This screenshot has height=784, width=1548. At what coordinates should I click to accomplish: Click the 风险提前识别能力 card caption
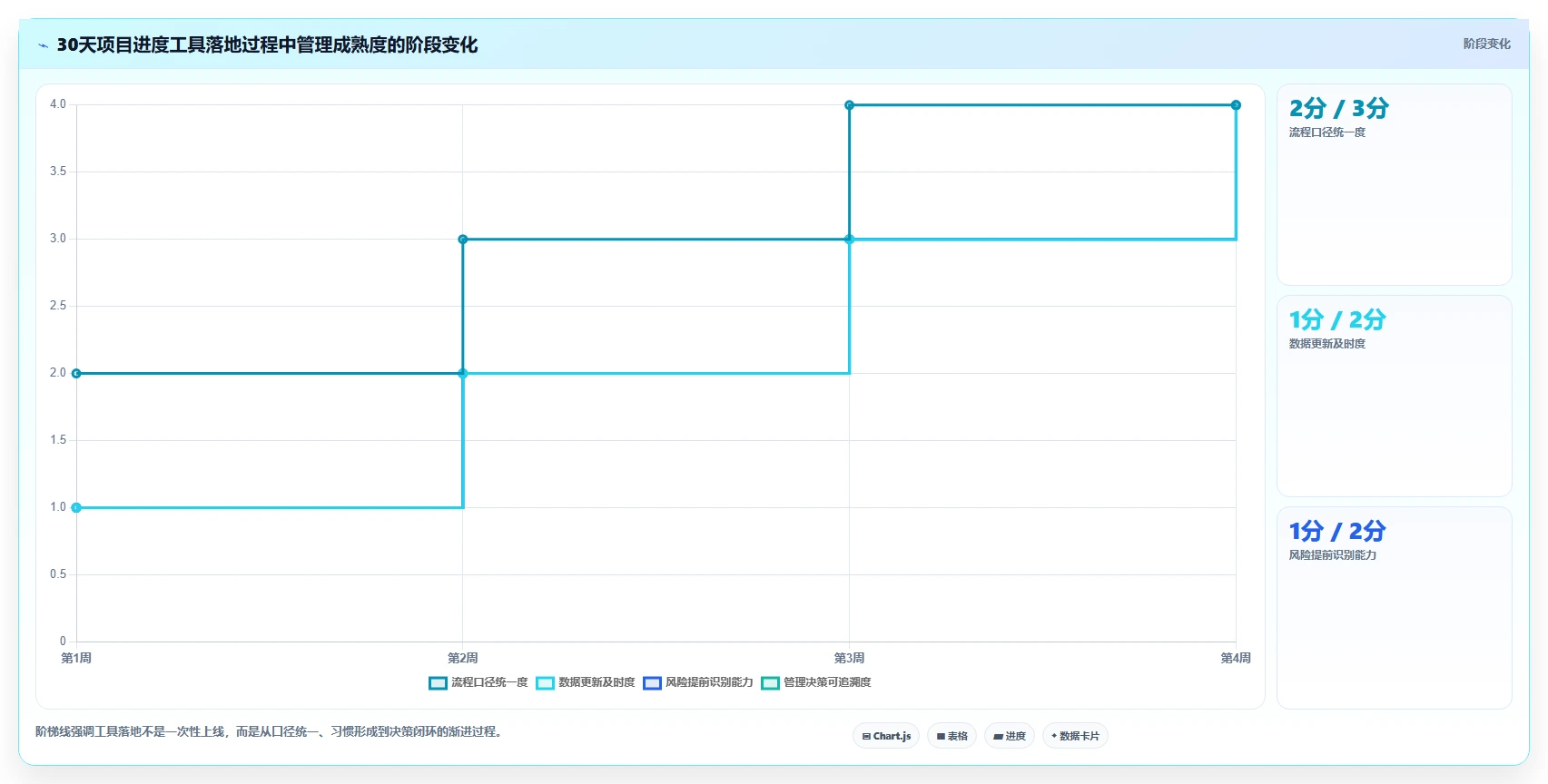(1333, 555)
